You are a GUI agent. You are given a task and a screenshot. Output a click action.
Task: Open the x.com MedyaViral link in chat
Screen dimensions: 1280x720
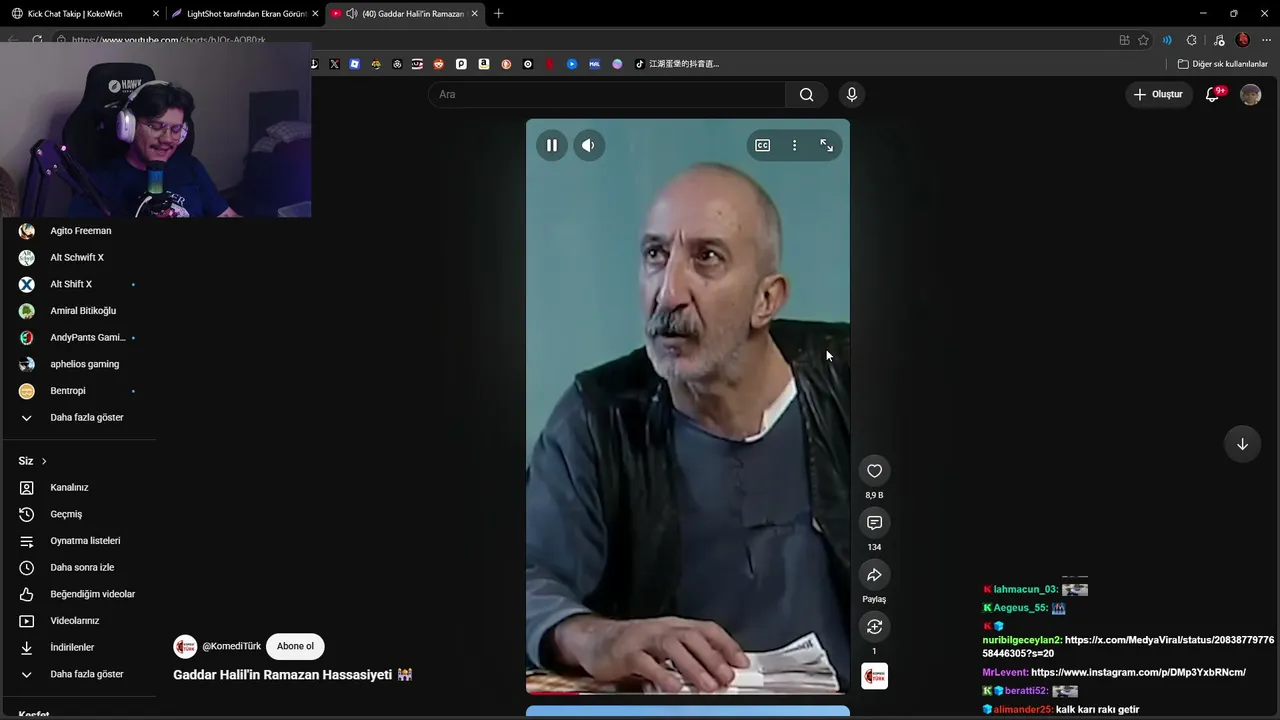click(x=1129, y=646)
